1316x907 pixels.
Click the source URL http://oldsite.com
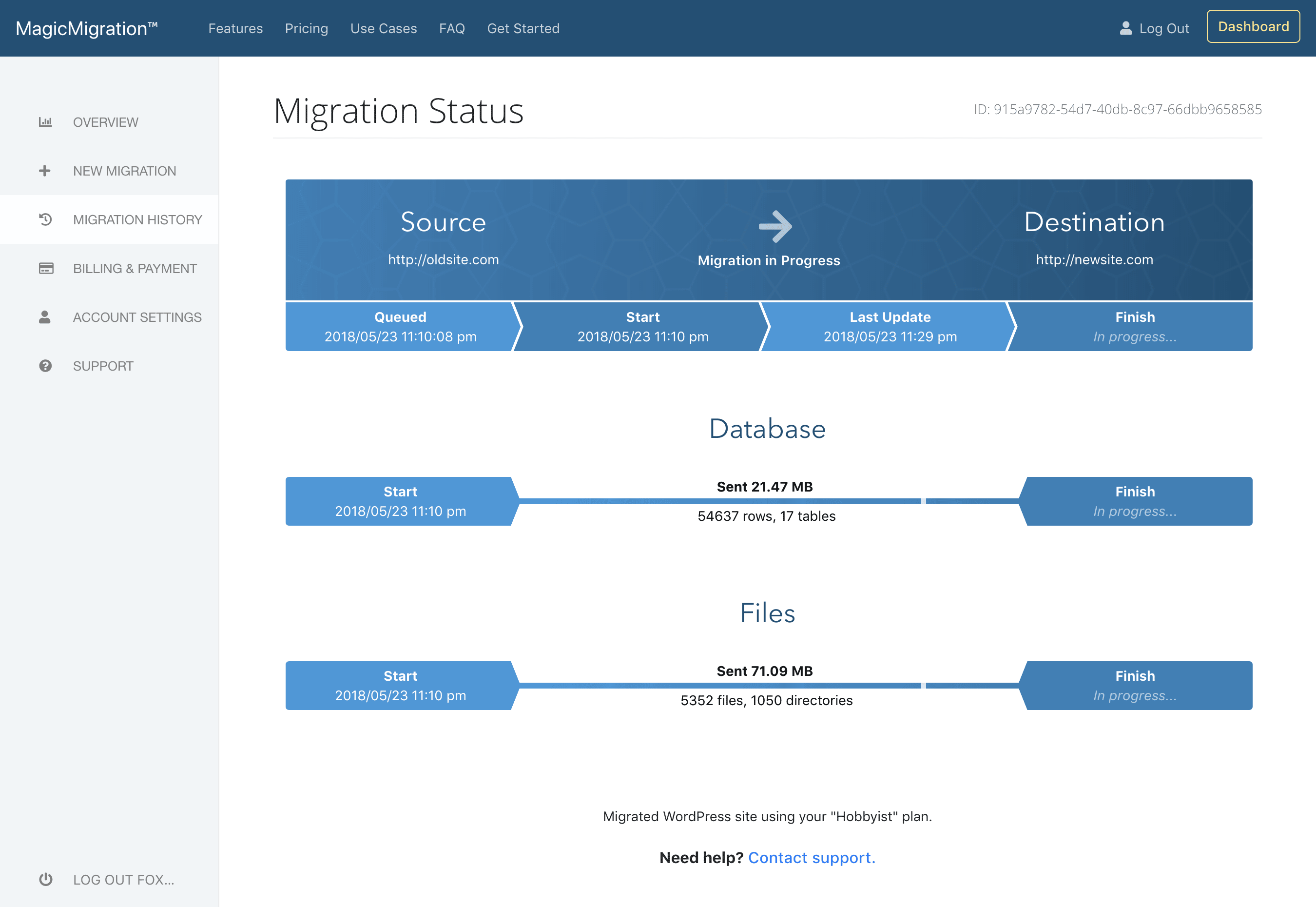click(444, 260)
